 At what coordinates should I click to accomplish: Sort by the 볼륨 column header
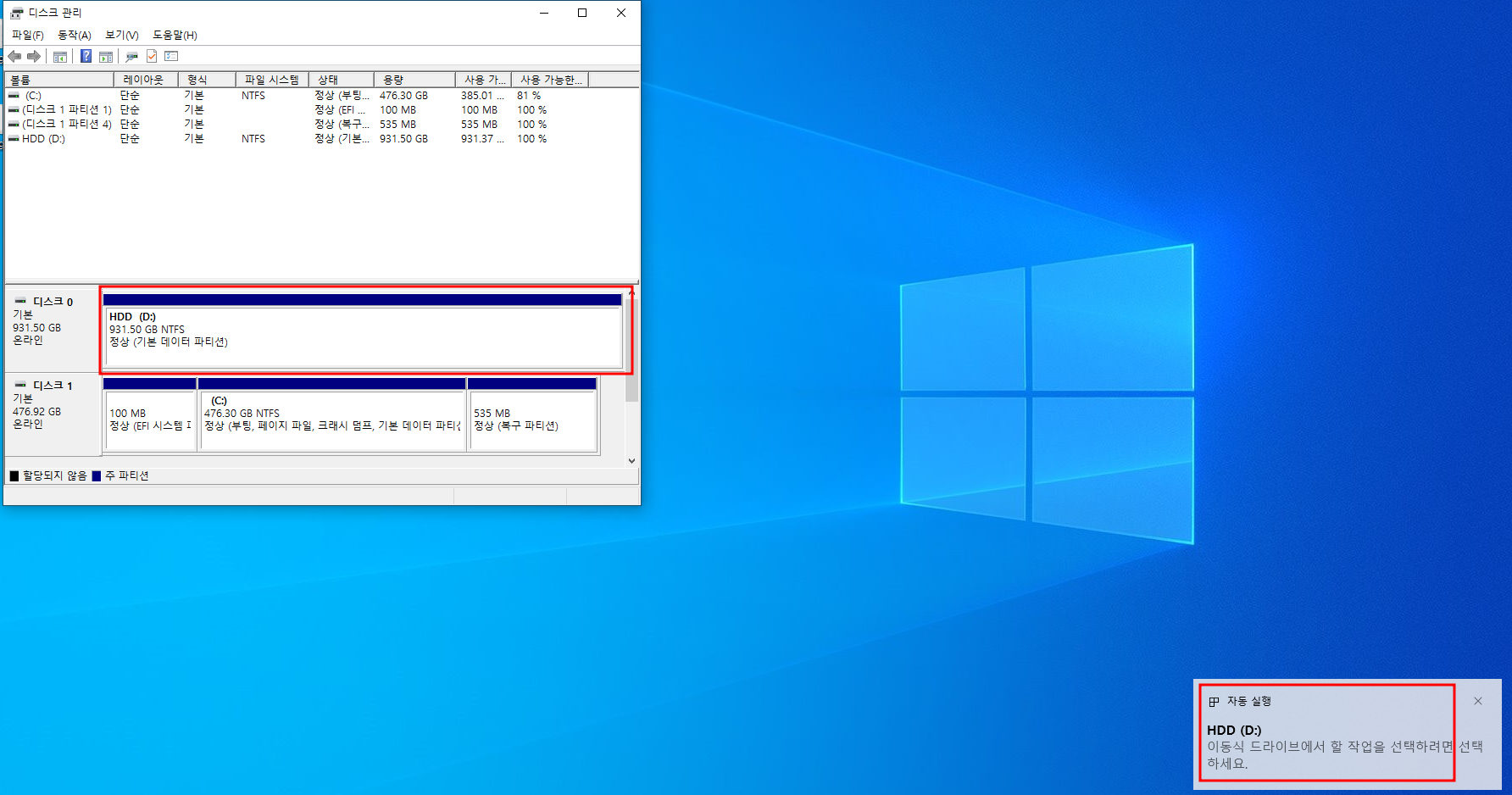[x=59, y=80]
